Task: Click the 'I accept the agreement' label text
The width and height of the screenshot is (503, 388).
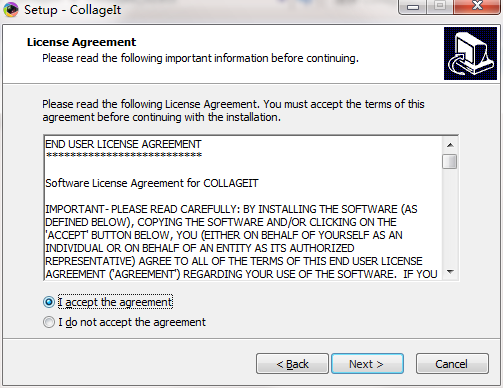Action: pos(115,302)
